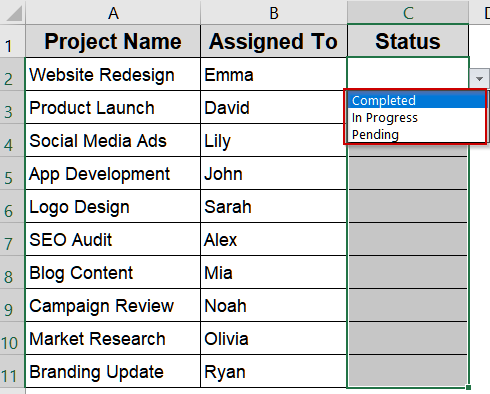Screen dimensions: 490x394
Task: Click the Project Name header cell
Action: click(113, 41)
